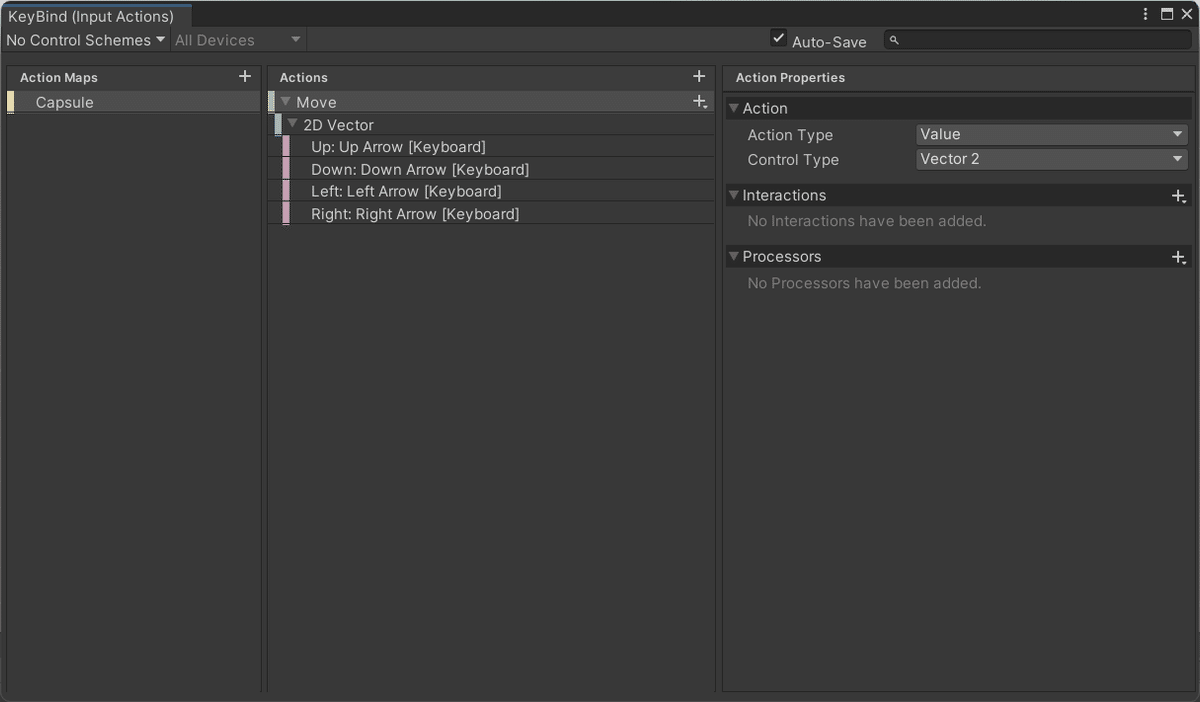Screen dimensions: 1200x702
Task: Open the All Devices dropdown
Action: (238, 40)
